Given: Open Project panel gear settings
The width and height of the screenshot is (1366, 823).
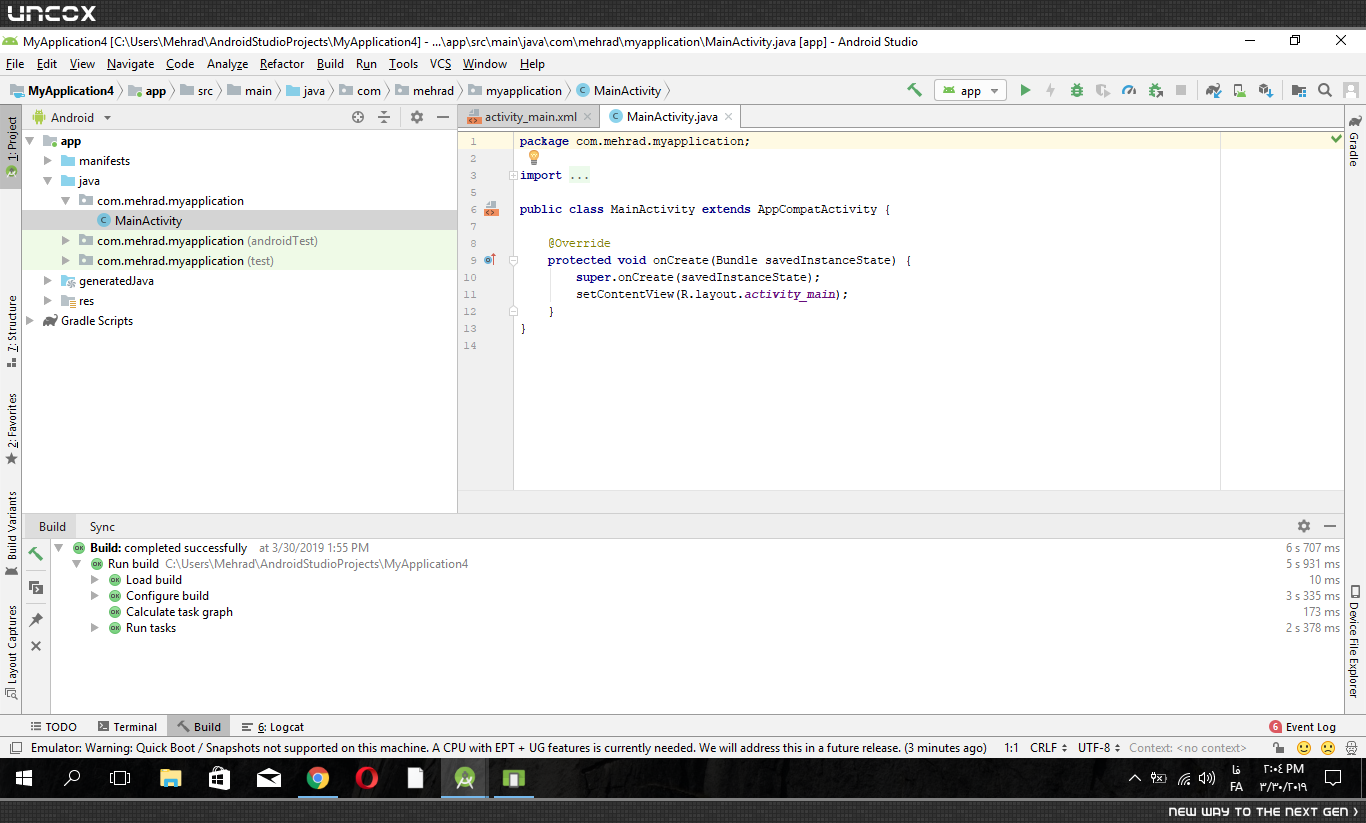Looking at the screenshot, I should [x=417, y=117].
